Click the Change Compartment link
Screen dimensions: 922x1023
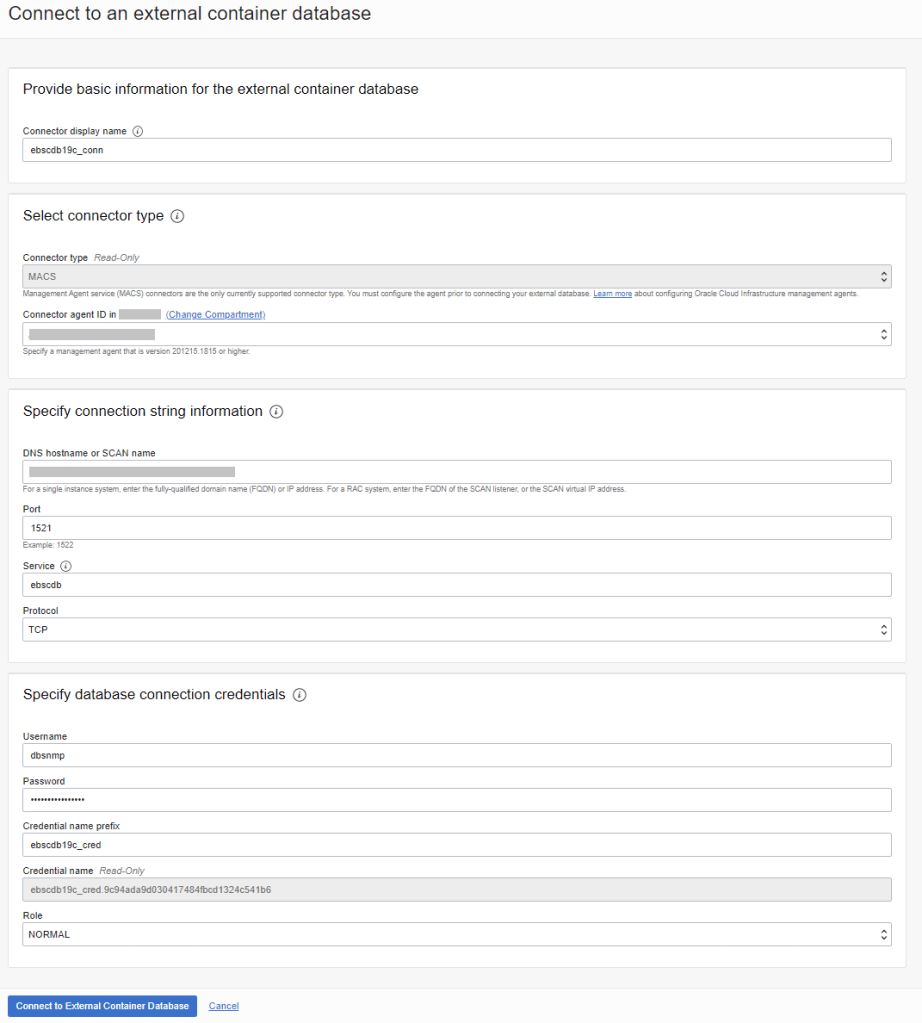(x=215, y=314)
